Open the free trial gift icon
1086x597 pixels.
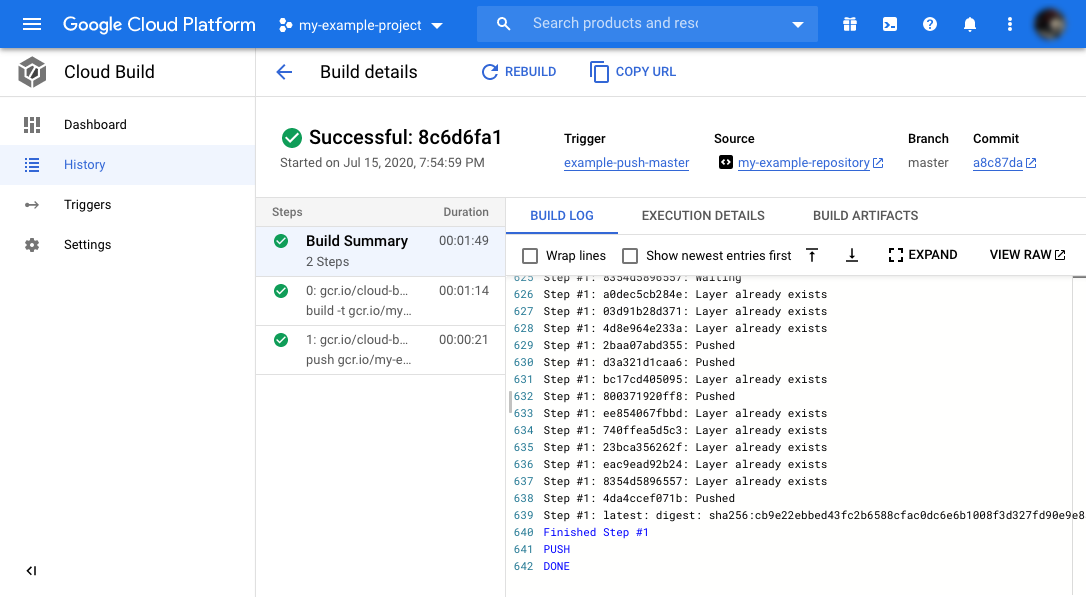pyautogui.click(x=850, y=24)
